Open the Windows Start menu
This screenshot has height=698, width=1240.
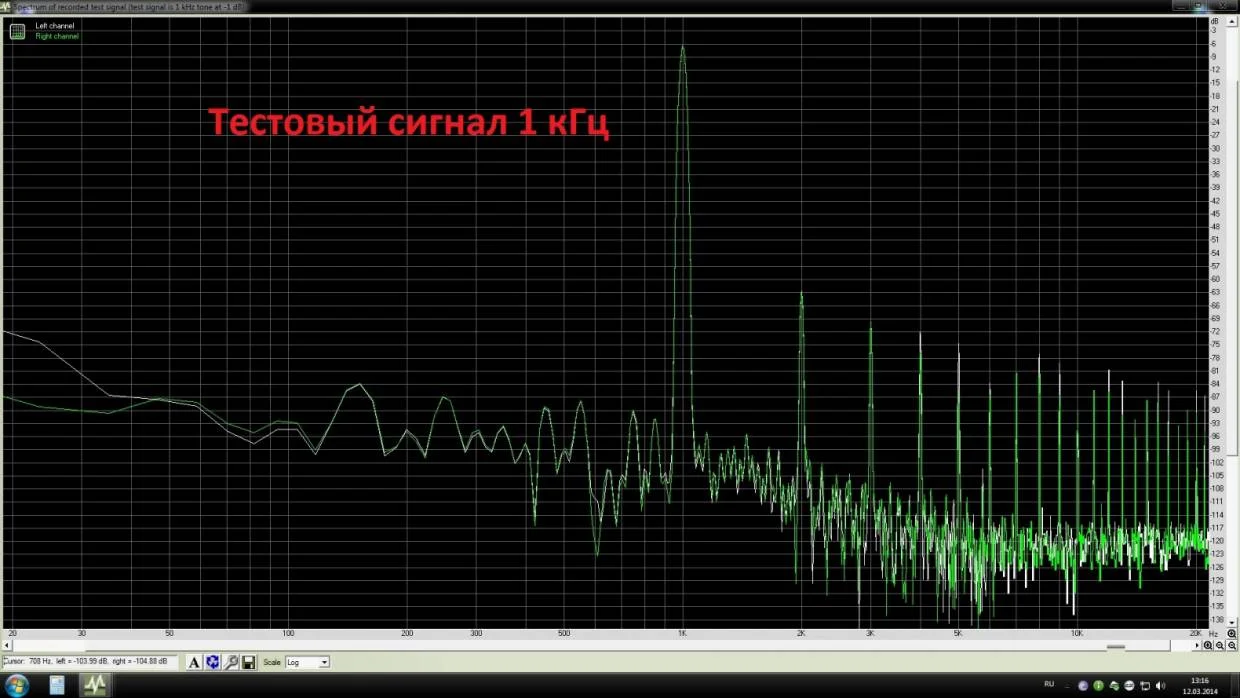coord(17,685)
